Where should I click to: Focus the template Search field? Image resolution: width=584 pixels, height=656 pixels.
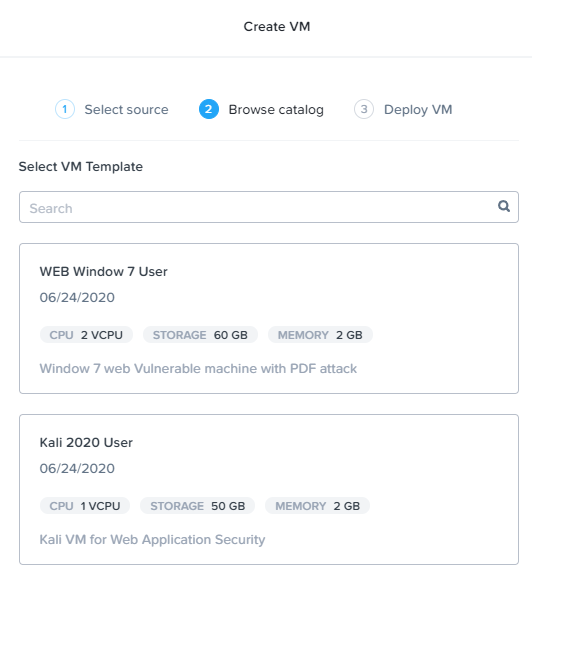point(269,207)
